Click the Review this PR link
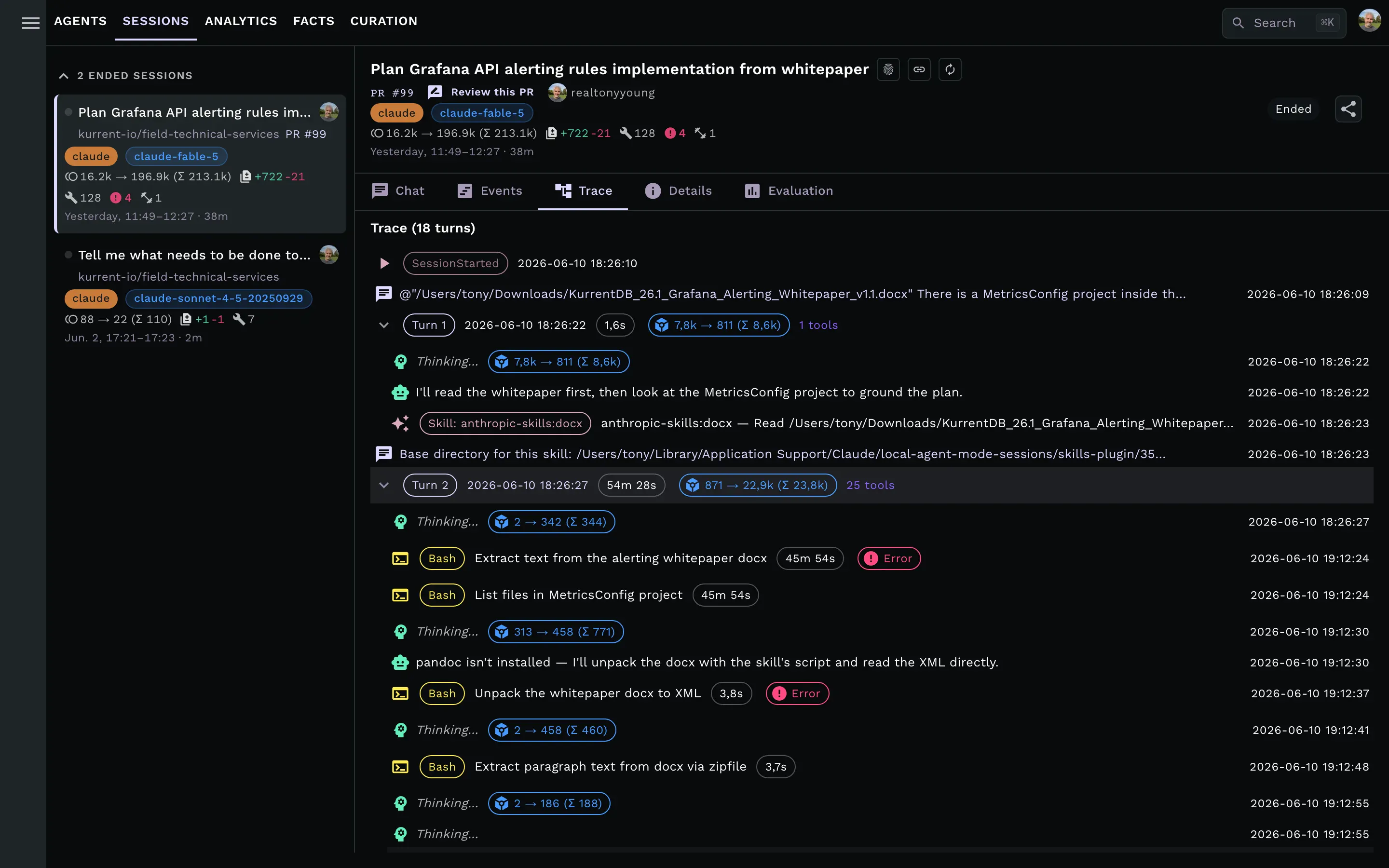Screen dimensions: 1389x868 pos(492,92)
